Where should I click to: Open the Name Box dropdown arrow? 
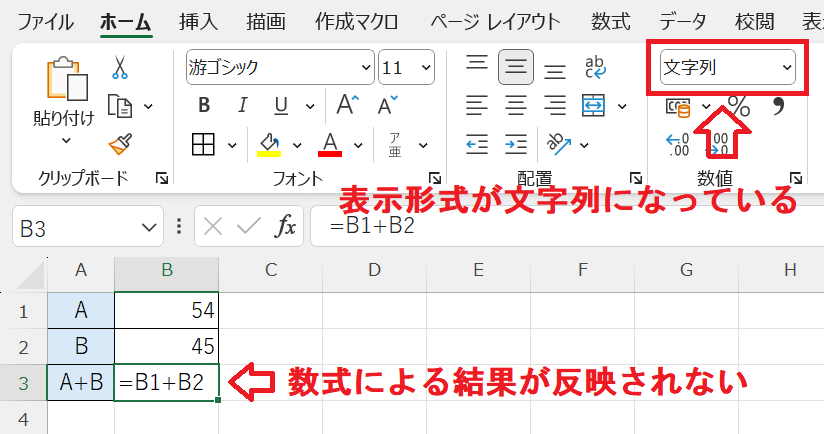tap(149, 228)
